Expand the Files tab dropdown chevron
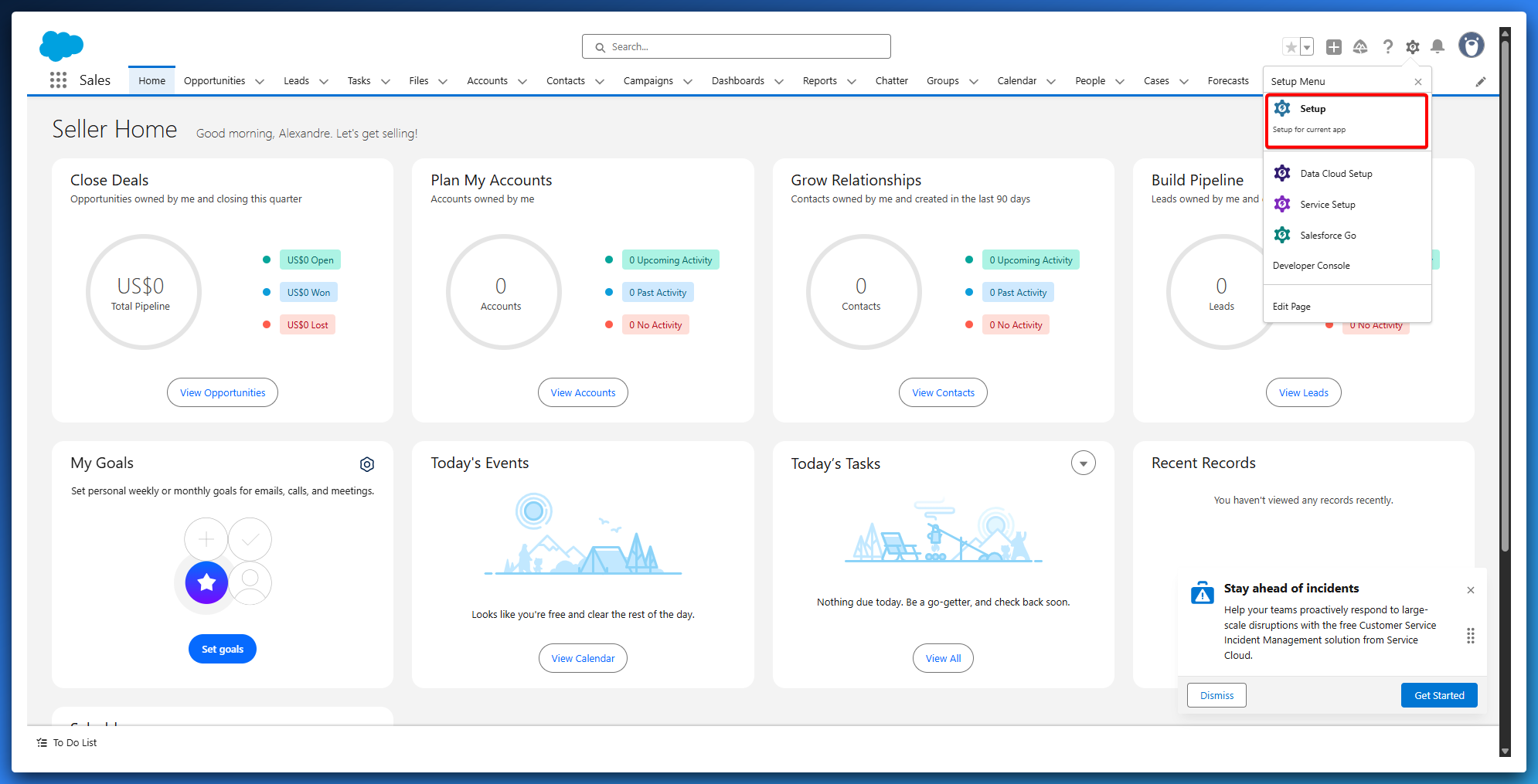 pyautogui.click(x=443, y=81)
